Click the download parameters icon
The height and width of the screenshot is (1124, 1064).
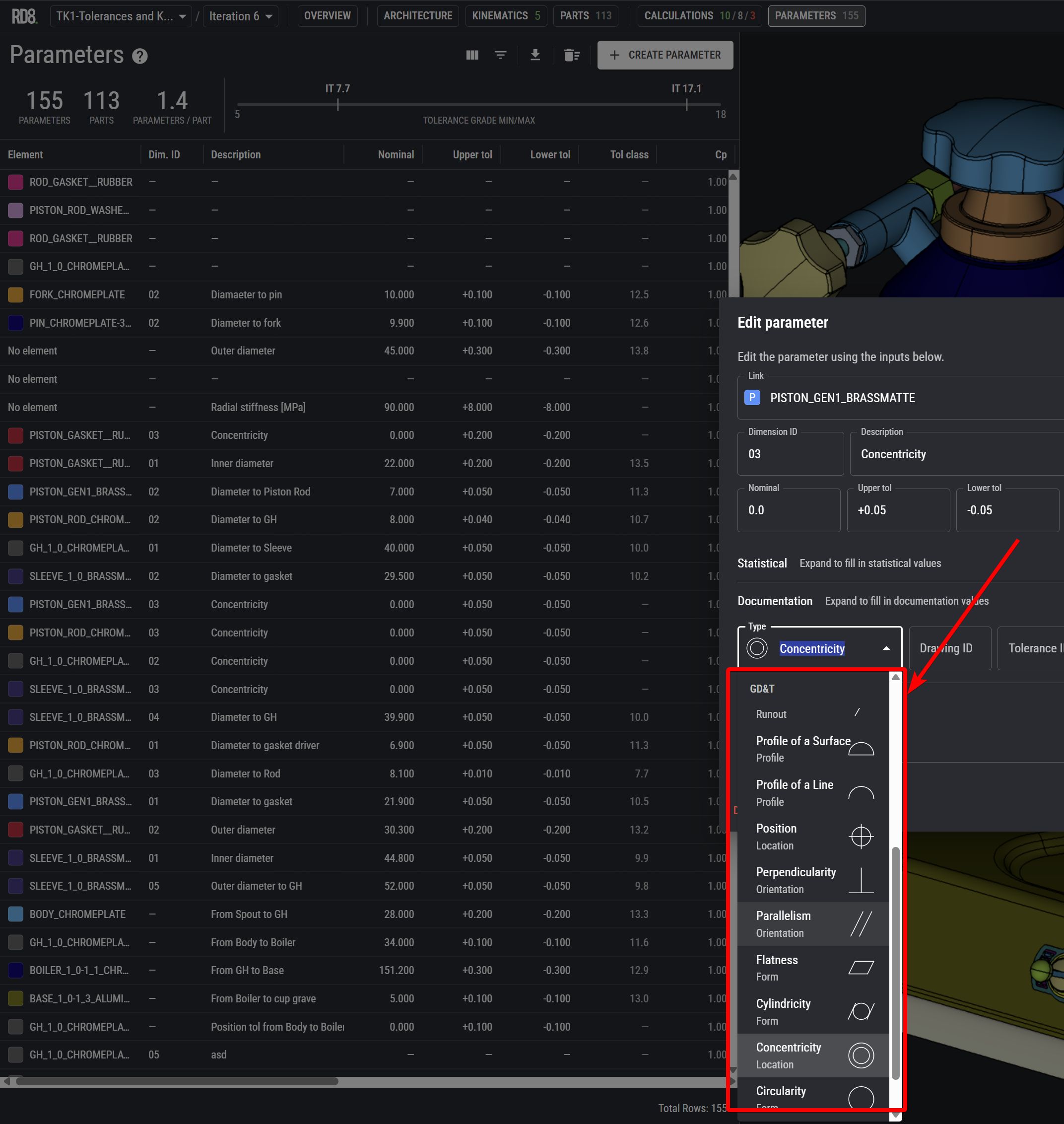click(535, 55)
